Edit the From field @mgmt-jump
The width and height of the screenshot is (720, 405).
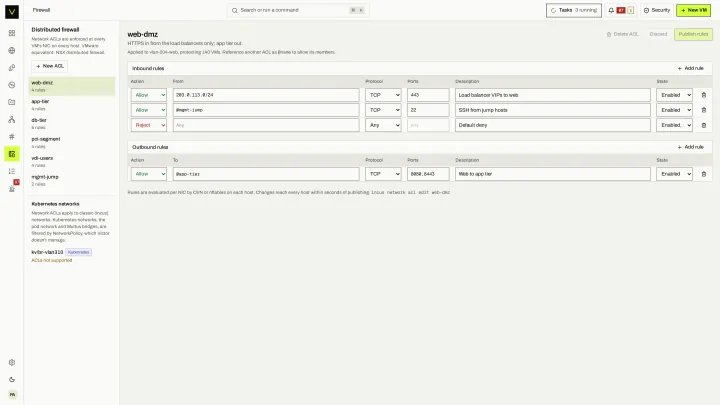point(266,110)
